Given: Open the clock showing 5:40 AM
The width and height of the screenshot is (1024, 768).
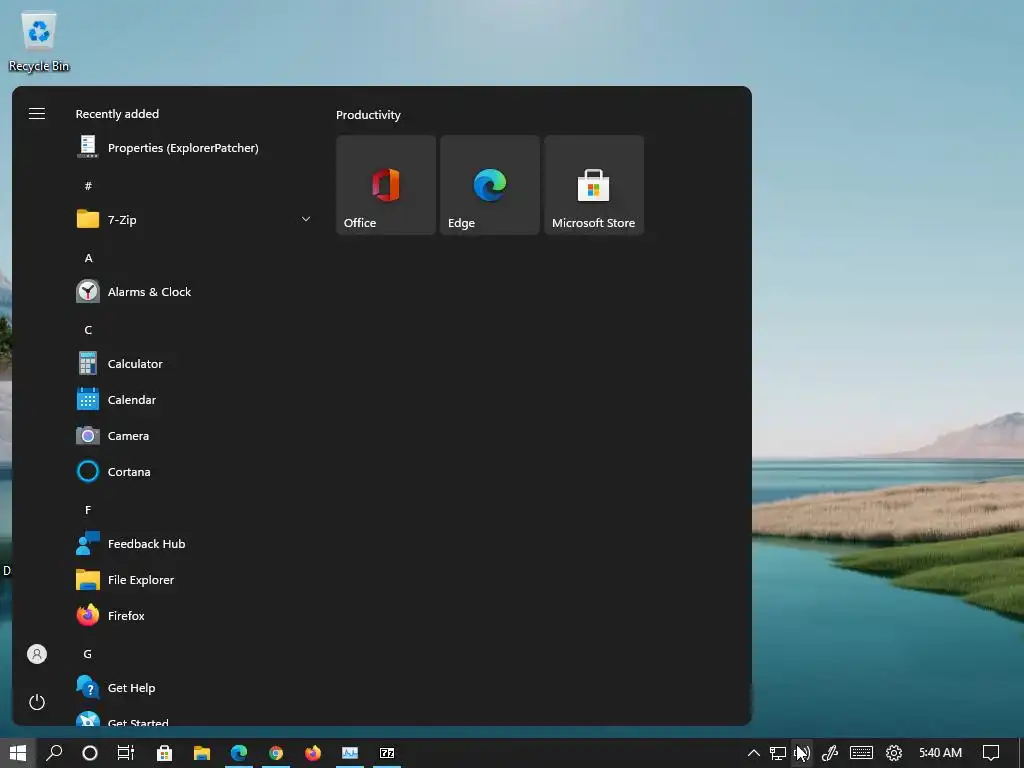Looking at the screenshot, I should [x=940, y=753].
